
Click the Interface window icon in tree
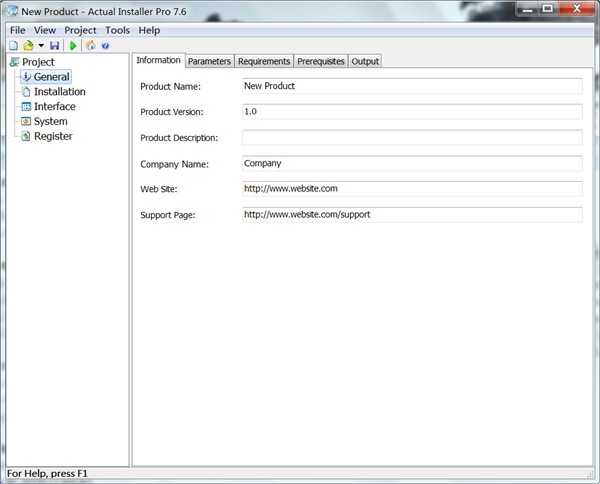pos(26,107)
